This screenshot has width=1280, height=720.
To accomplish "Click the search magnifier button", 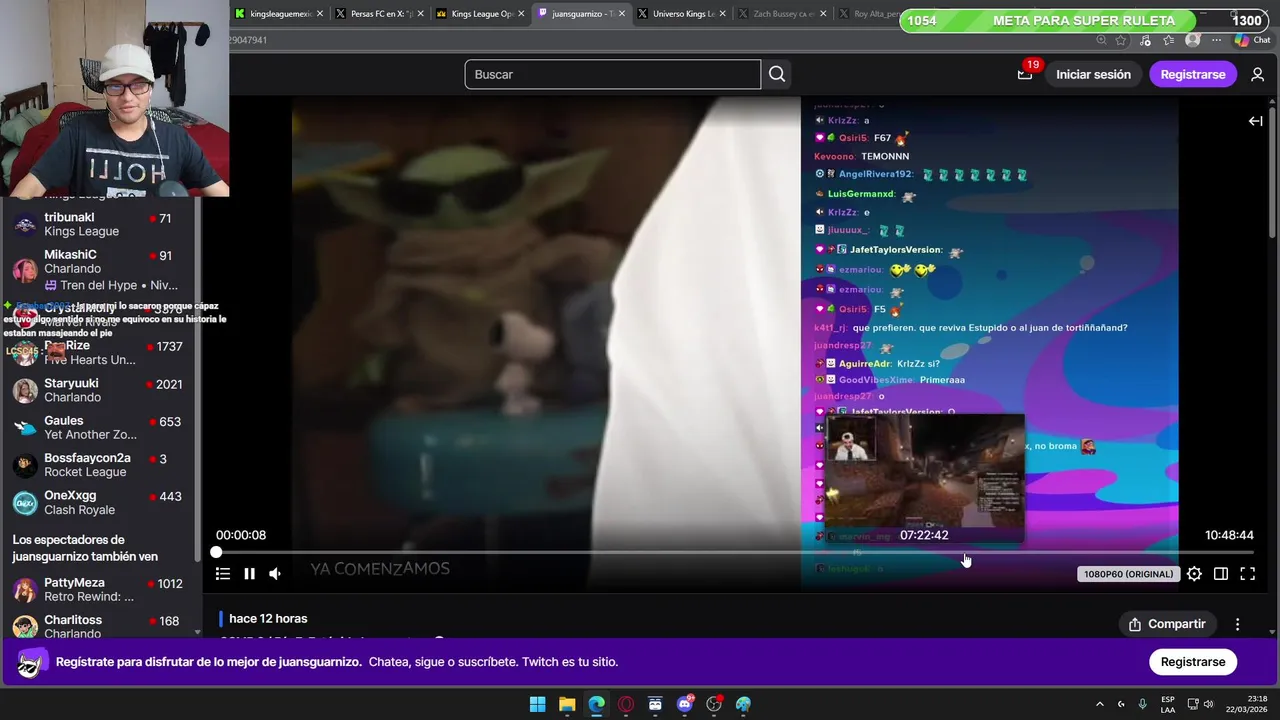I will (x=777, y=74).
